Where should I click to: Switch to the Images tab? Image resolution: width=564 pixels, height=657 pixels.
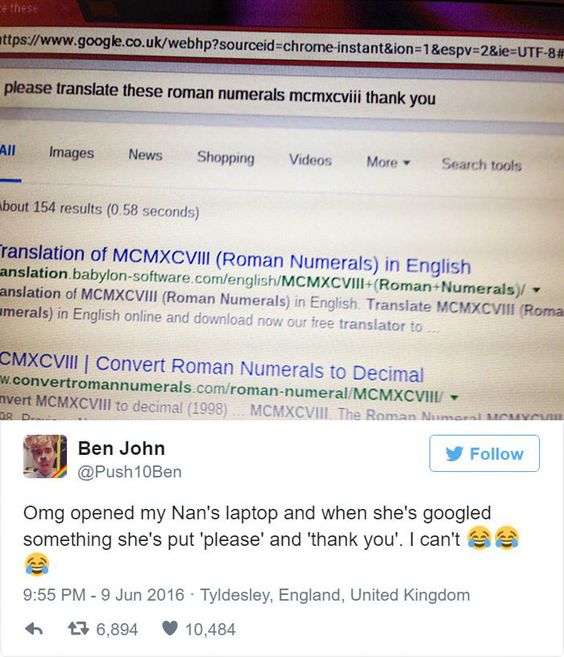click(x=71, y=153)
